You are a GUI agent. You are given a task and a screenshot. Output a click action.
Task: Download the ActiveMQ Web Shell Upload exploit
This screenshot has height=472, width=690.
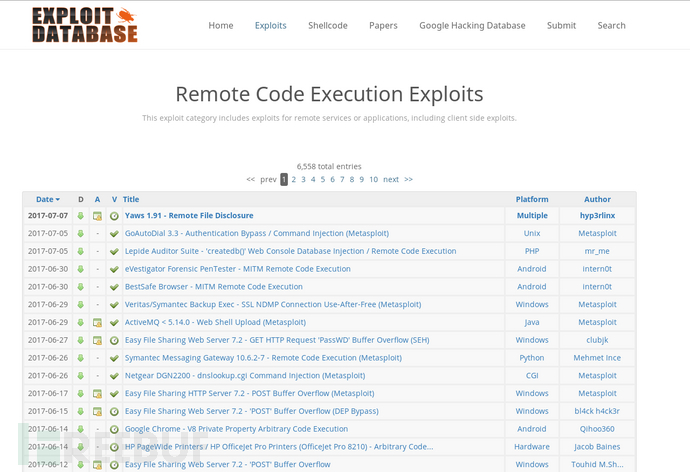(81, 322)
